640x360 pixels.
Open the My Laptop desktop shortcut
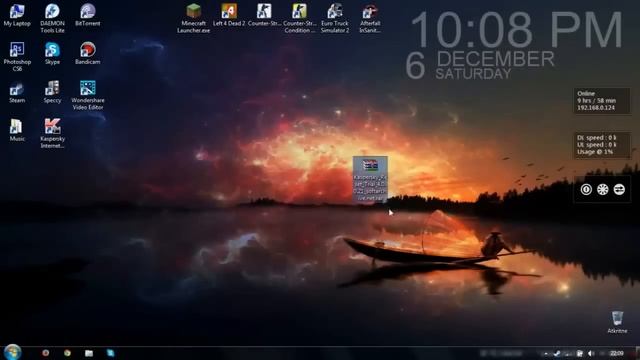click(17, 16)
